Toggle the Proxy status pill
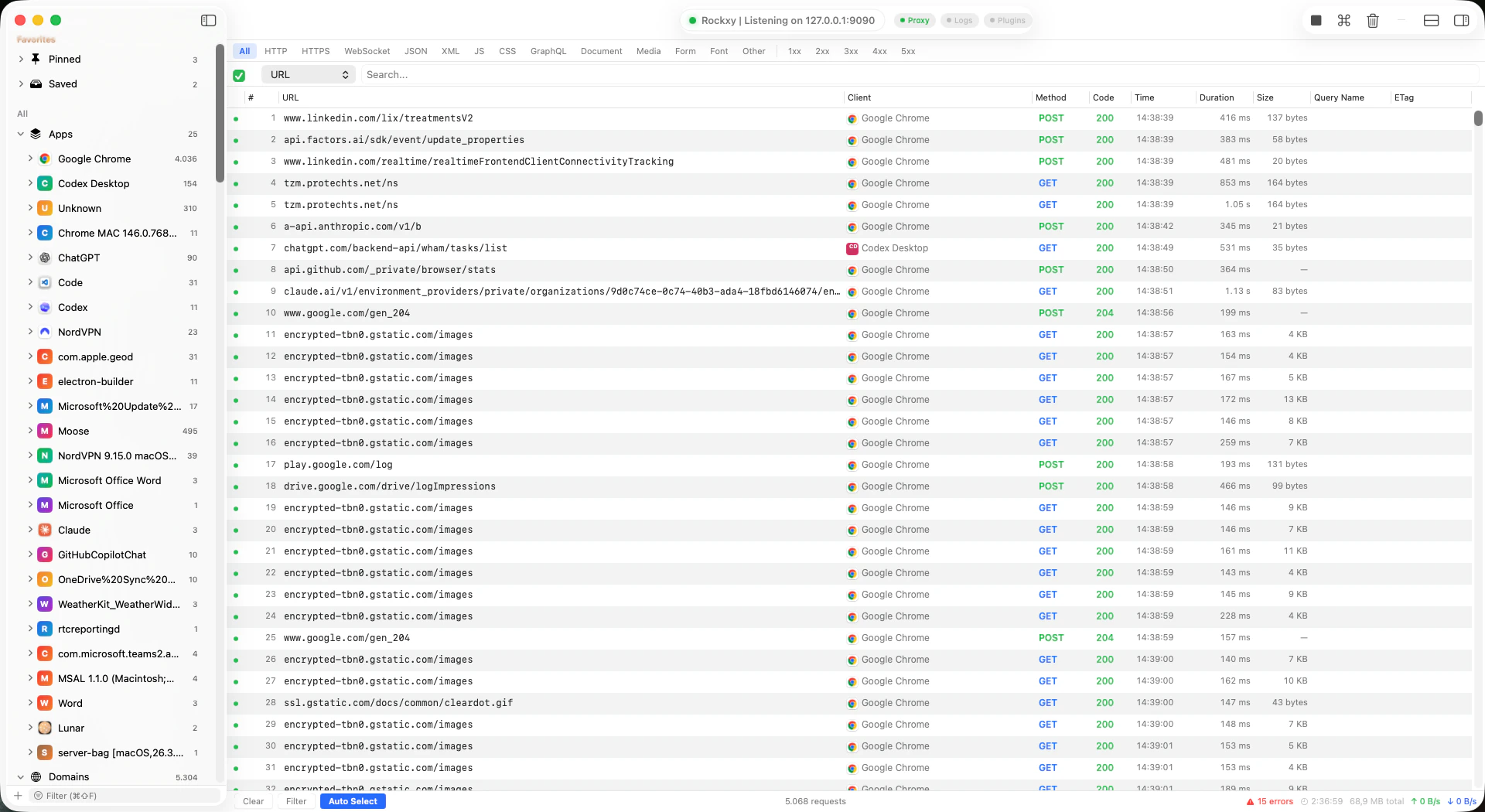Viewport: 1485px width, 812px height. pos(915,20)
